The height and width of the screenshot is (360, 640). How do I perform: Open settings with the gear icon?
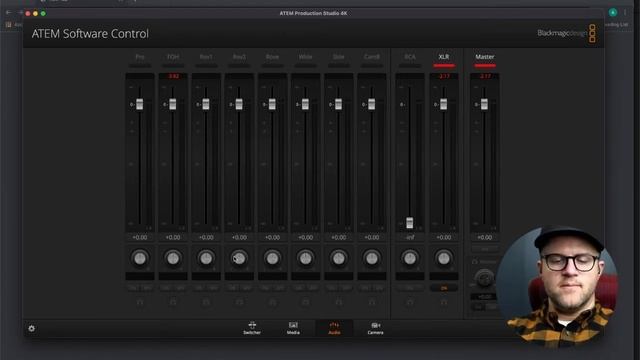[x=31, y=328]
